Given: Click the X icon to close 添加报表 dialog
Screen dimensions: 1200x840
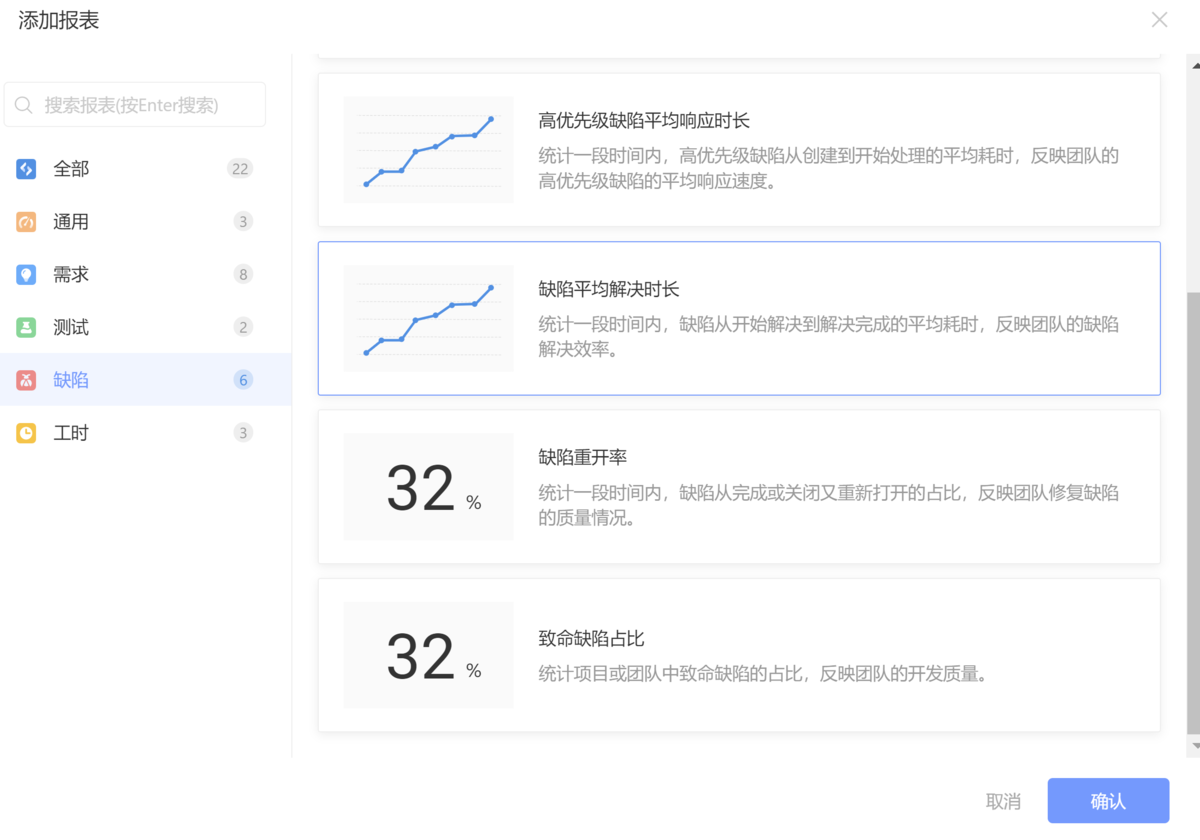Looking at the screenshot, I should point(1159,19).
